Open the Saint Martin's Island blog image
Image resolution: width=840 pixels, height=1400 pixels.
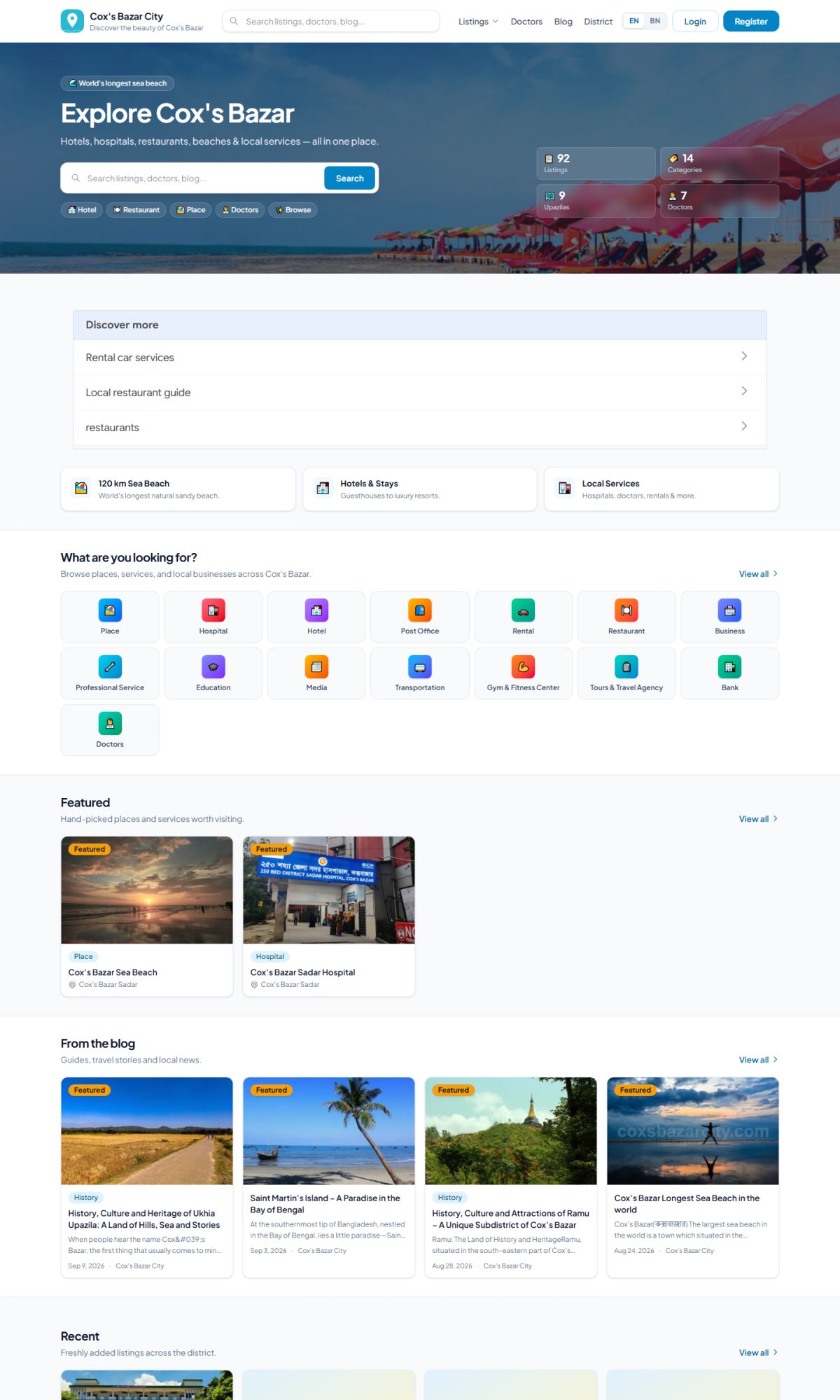click(329, 1131)
